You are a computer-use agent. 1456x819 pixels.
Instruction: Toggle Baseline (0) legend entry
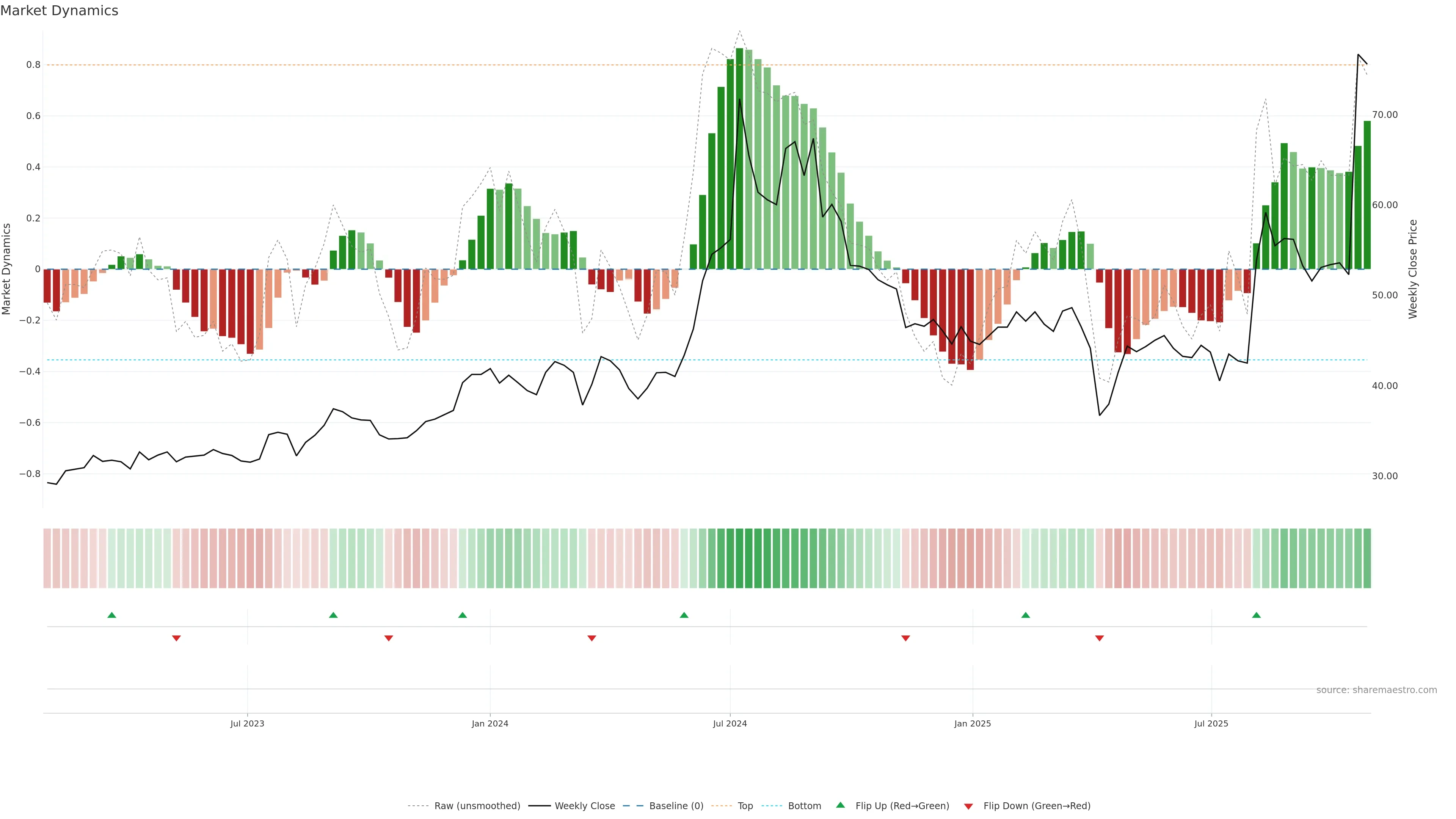(x=676, y=806)
